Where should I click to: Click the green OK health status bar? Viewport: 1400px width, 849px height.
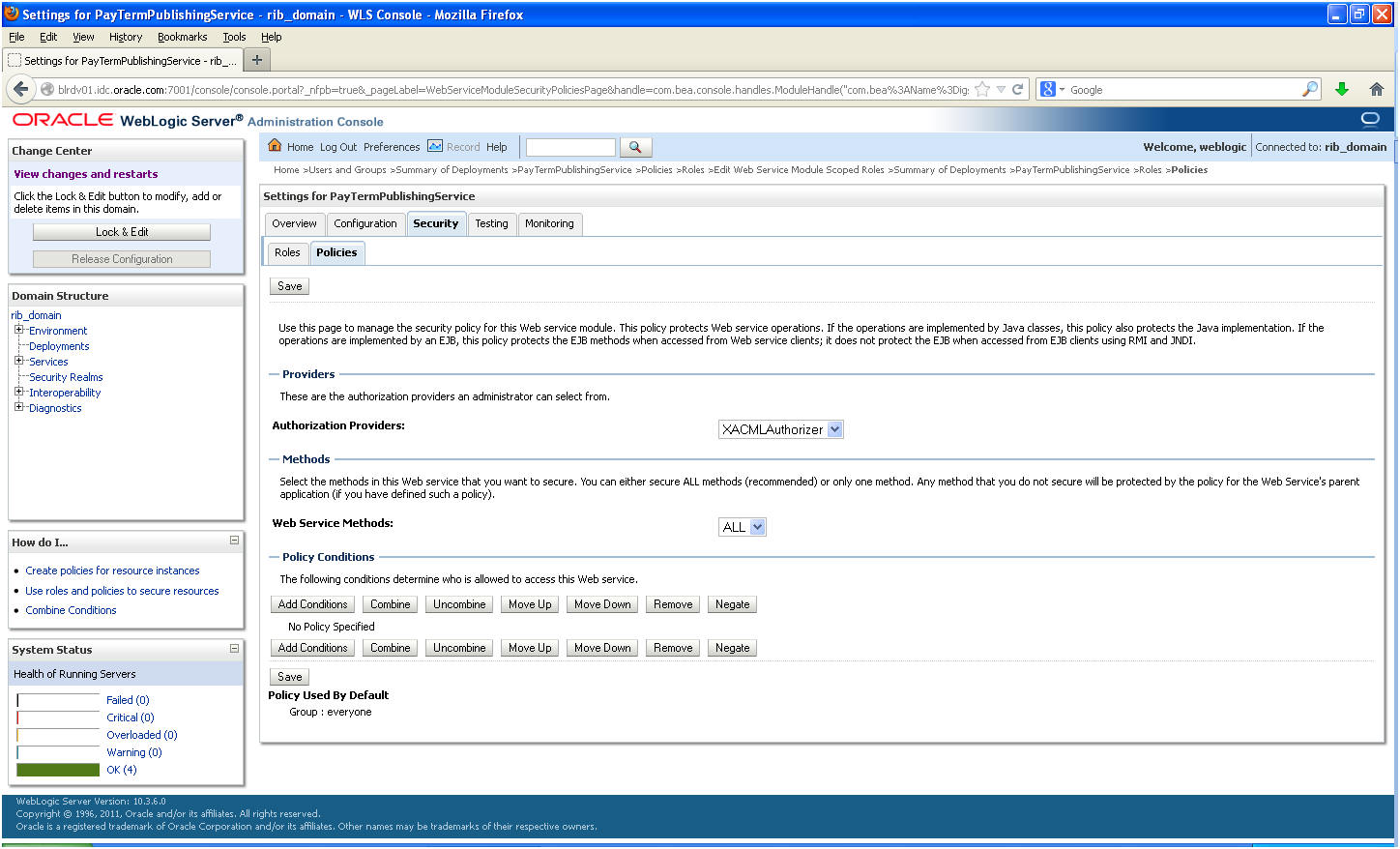(58, 770)
